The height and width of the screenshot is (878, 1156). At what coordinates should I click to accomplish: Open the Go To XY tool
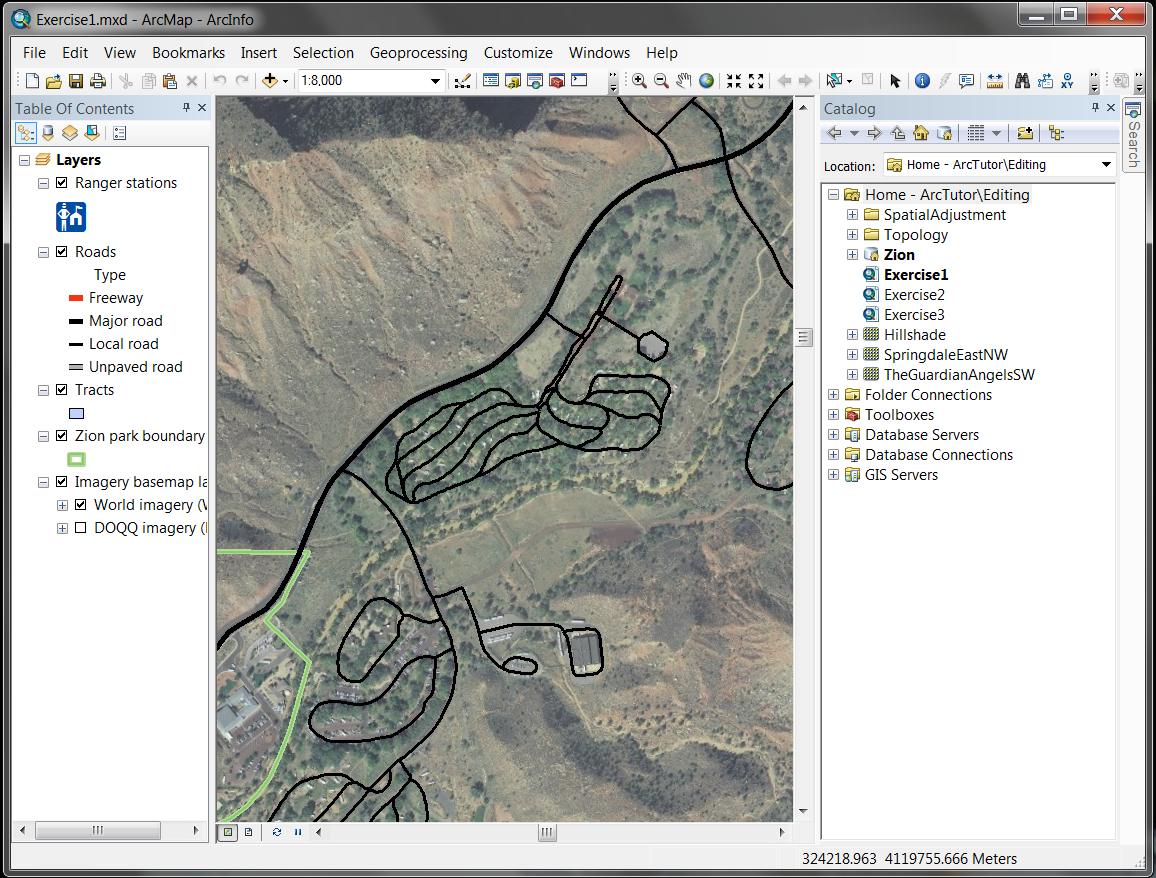(x=1067, y=81)
